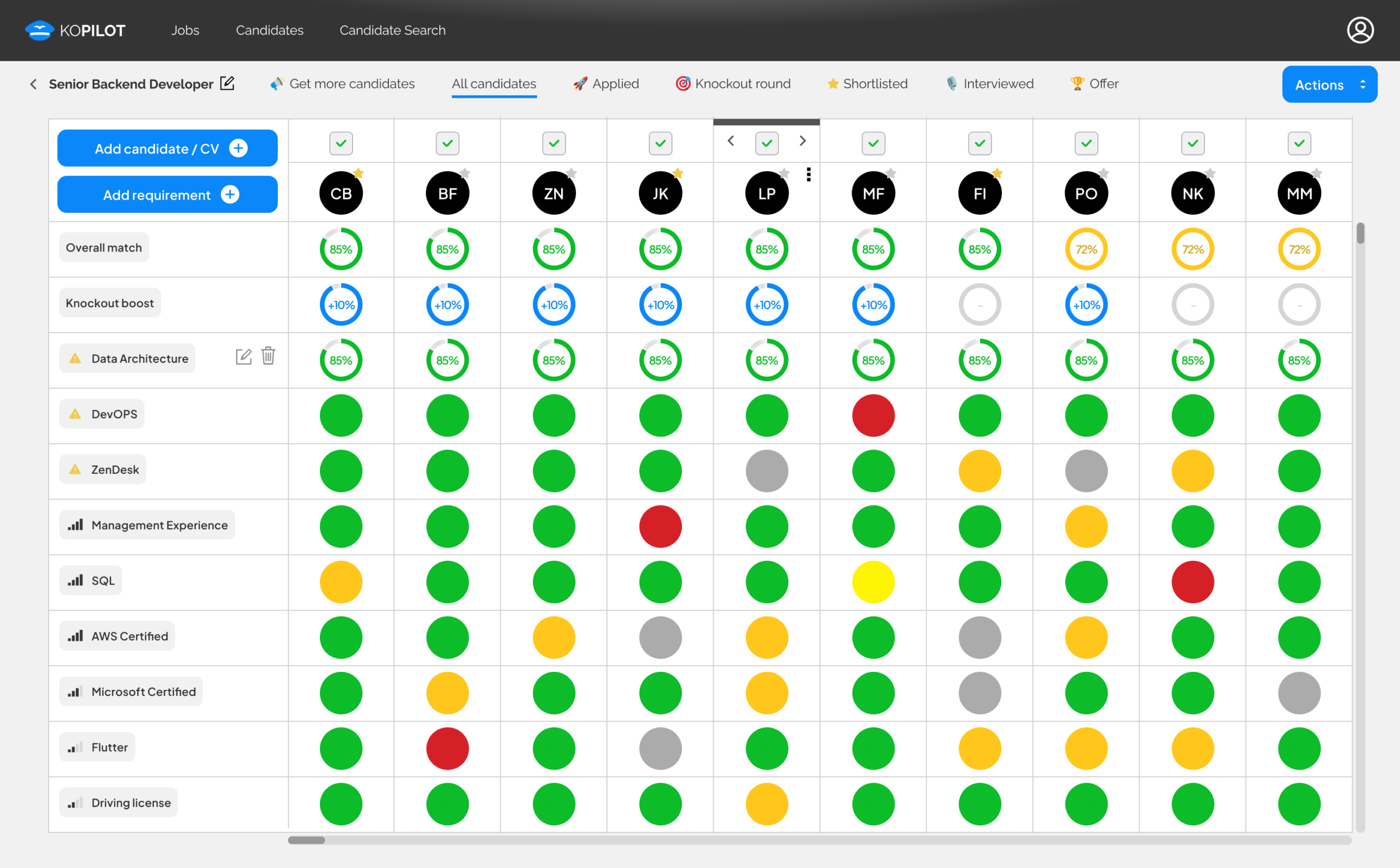This screenshot has width=1400, height=868.
Task: Click the horizontal scrollbar thumb
Action: (306, 840)
